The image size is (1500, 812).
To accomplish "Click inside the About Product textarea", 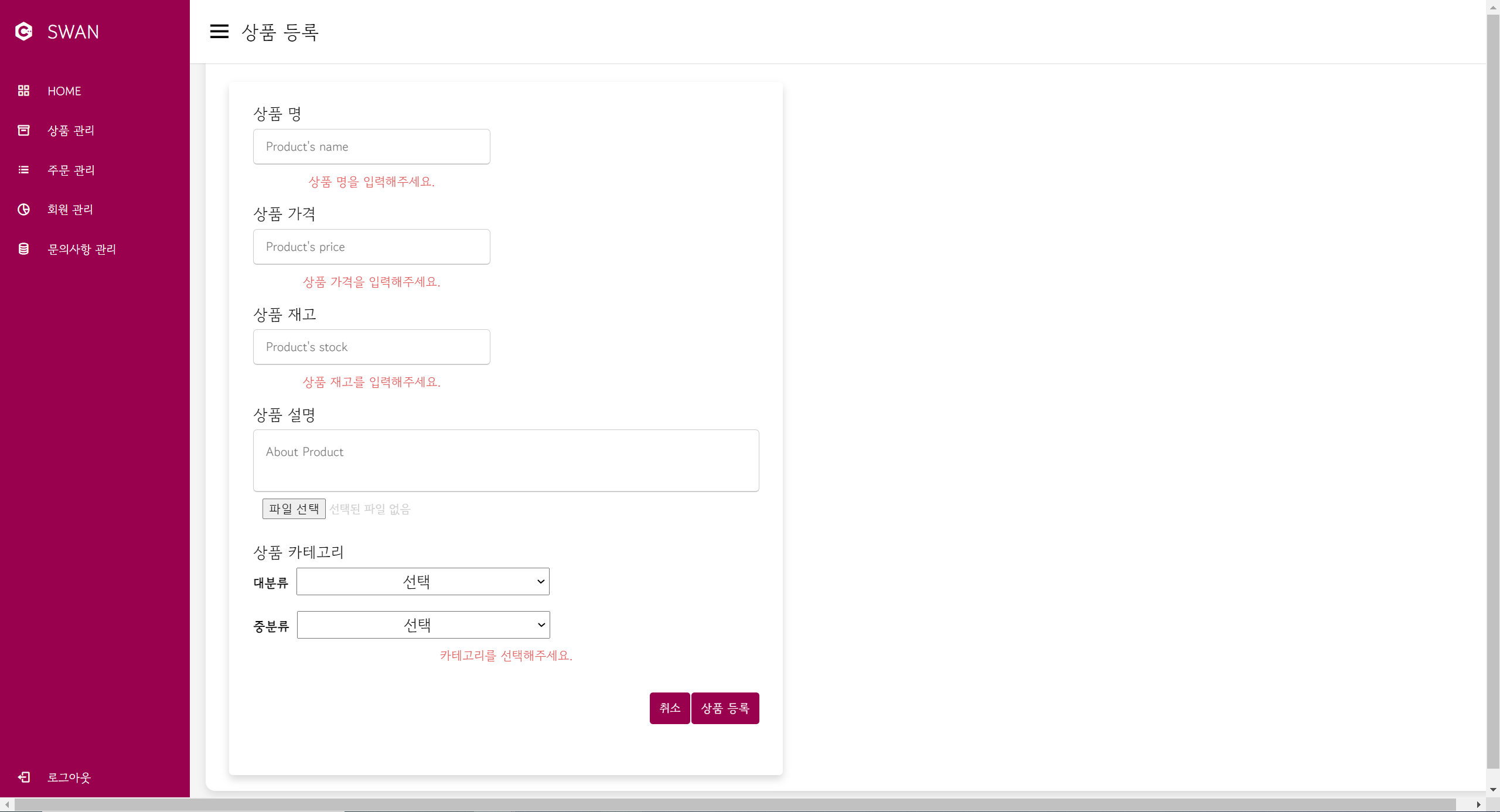I will [x=506, y=460].
